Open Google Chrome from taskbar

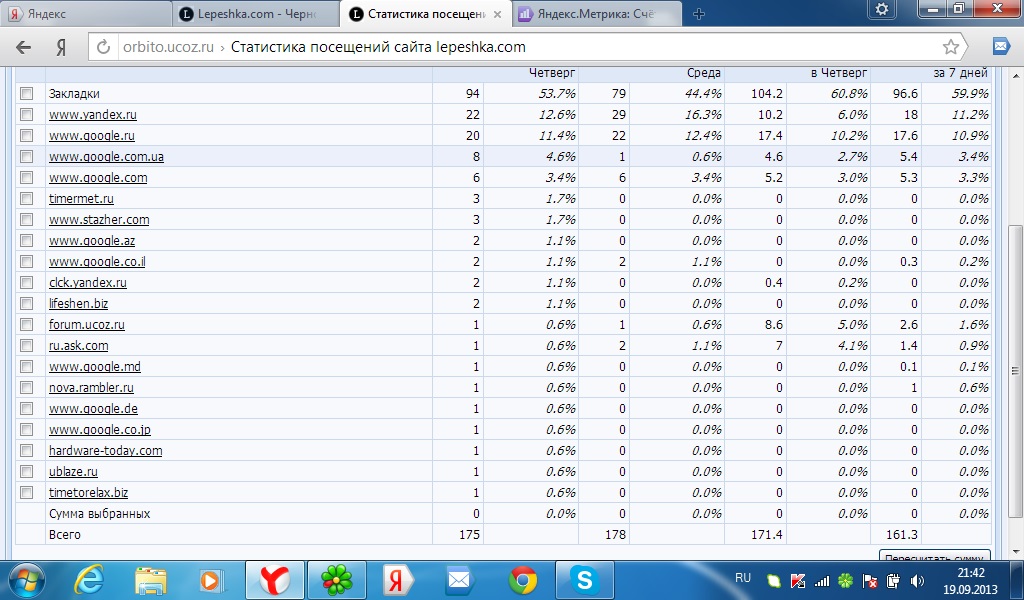(522, 580)
